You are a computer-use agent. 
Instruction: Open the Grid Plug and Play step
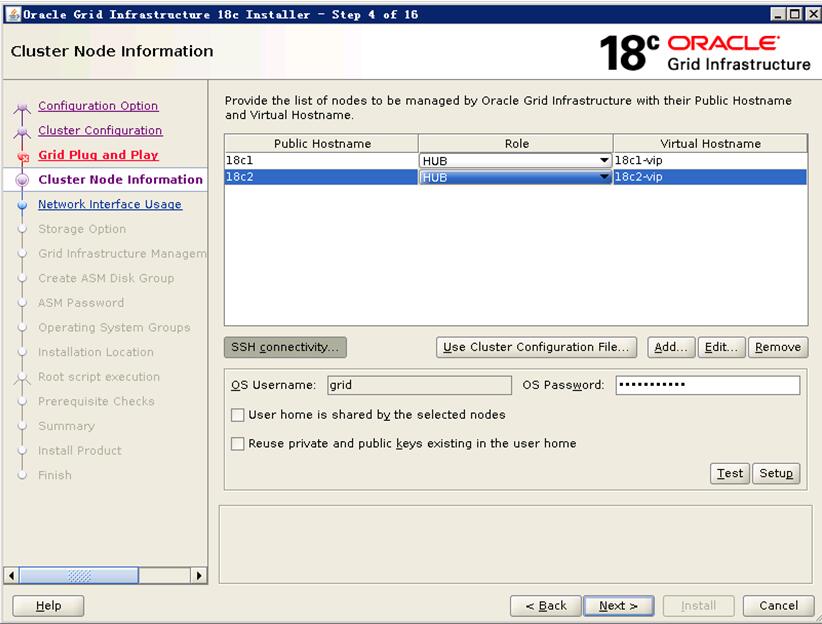tap(98, 155)
